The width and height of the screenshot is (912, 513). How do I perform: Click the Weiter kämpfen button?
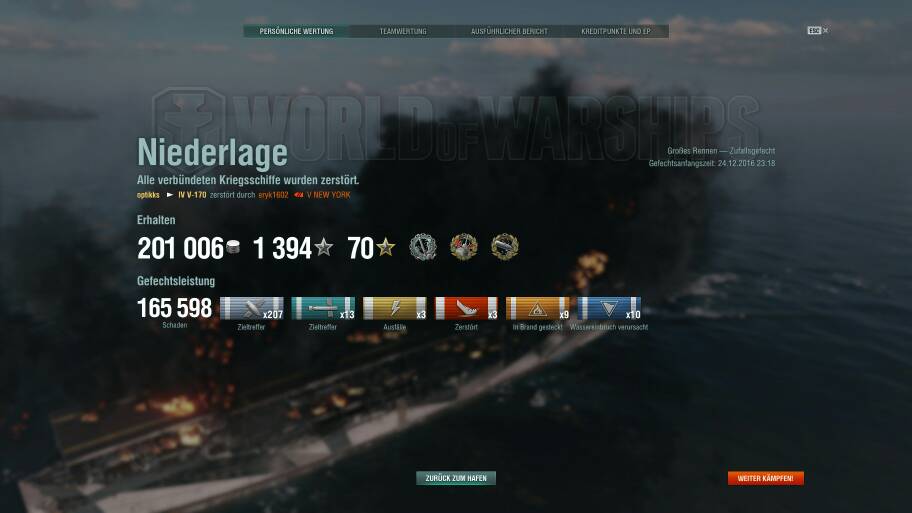pos(765,478)
